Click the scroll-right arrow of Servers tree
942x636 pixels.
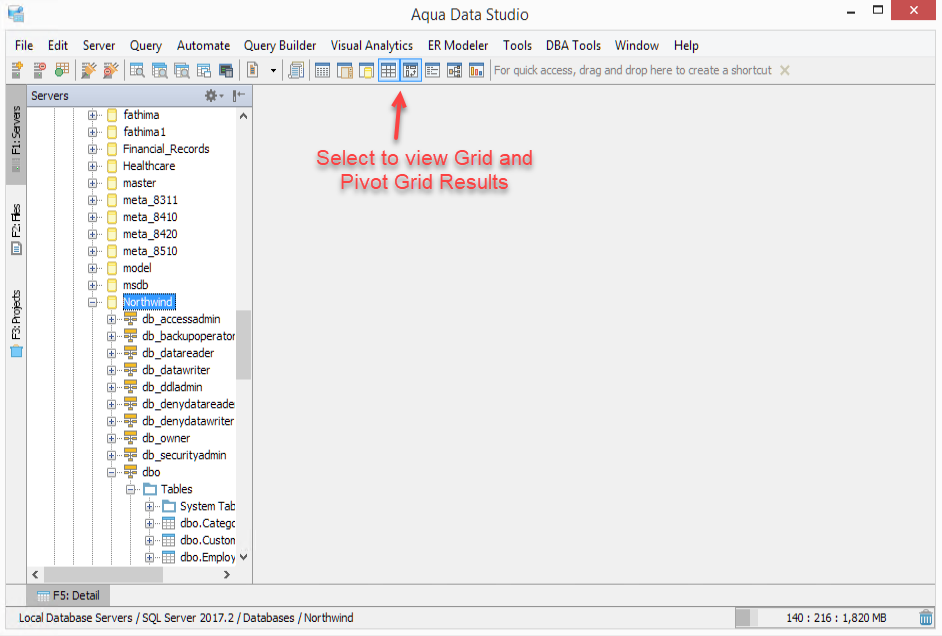point(226,575)
